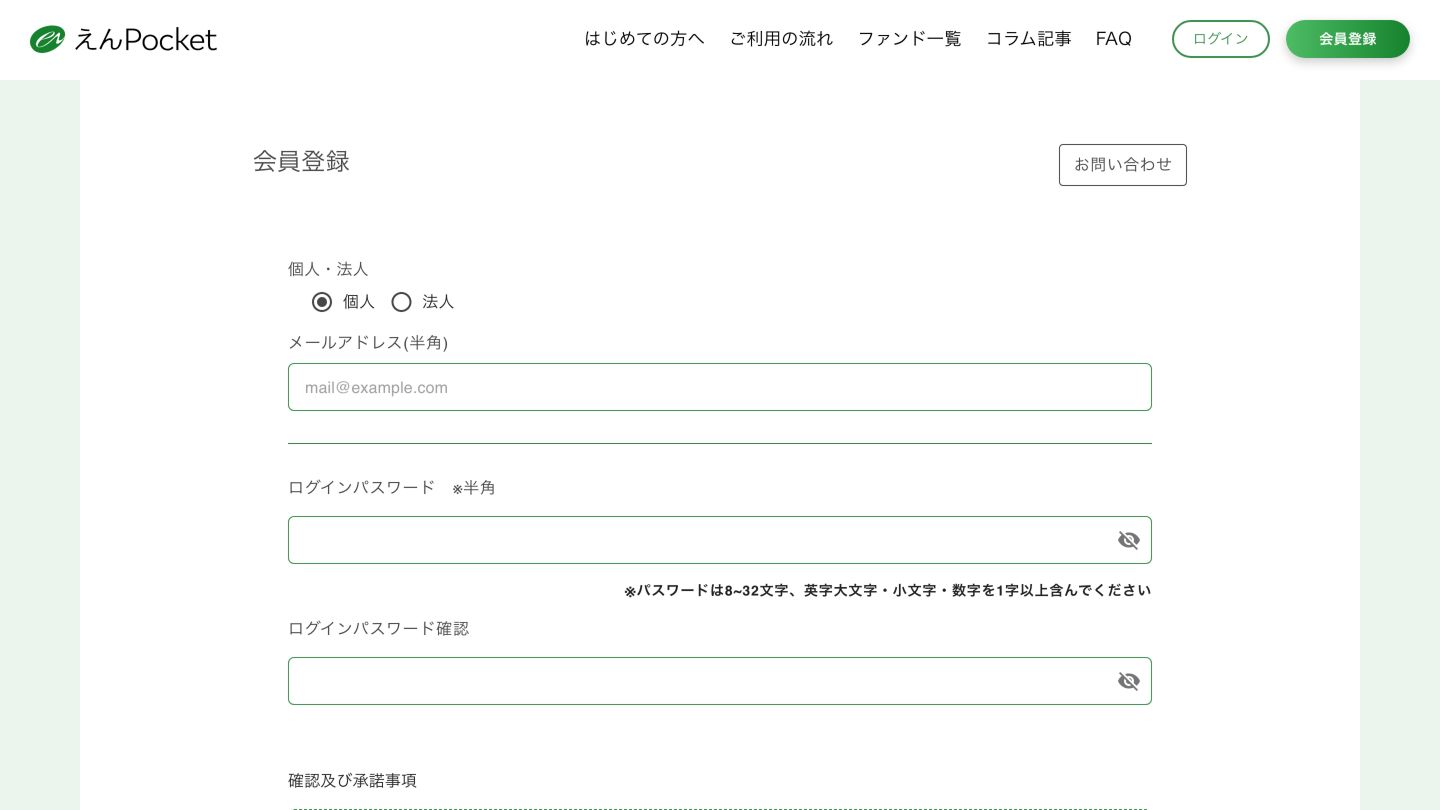This screenshot has width=1440, height=810.
Task: Show password in ログインパスワード field
Action: tap(1129, 540)
